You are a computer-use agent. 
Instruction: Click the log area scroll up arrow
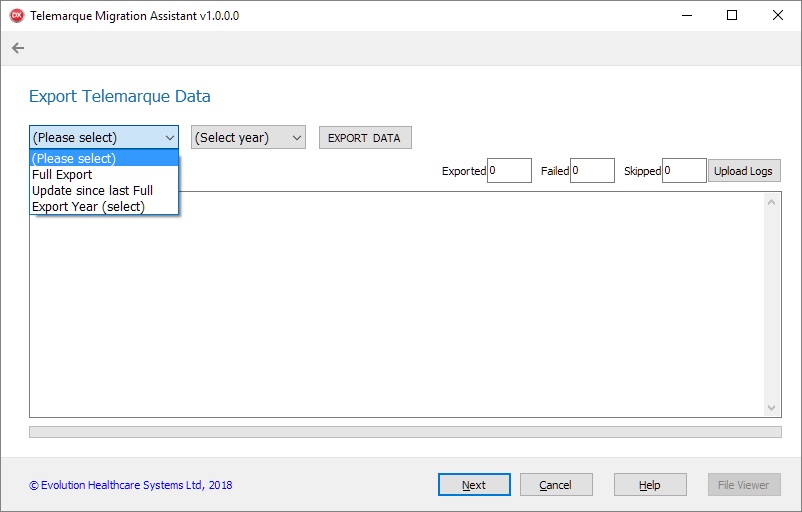tap(772, 203)
